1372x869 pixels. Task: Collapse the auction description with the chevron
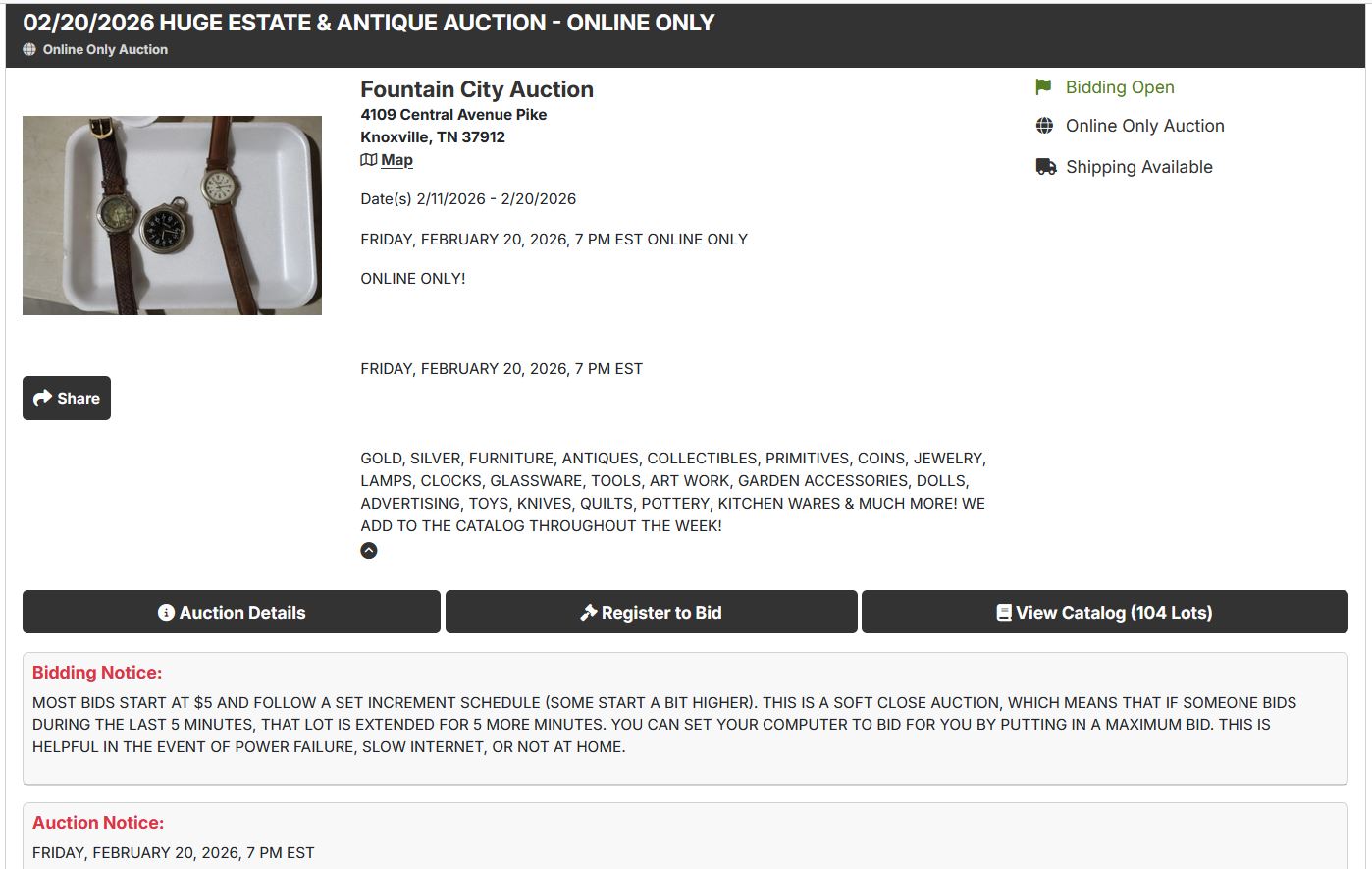point(369,551)
